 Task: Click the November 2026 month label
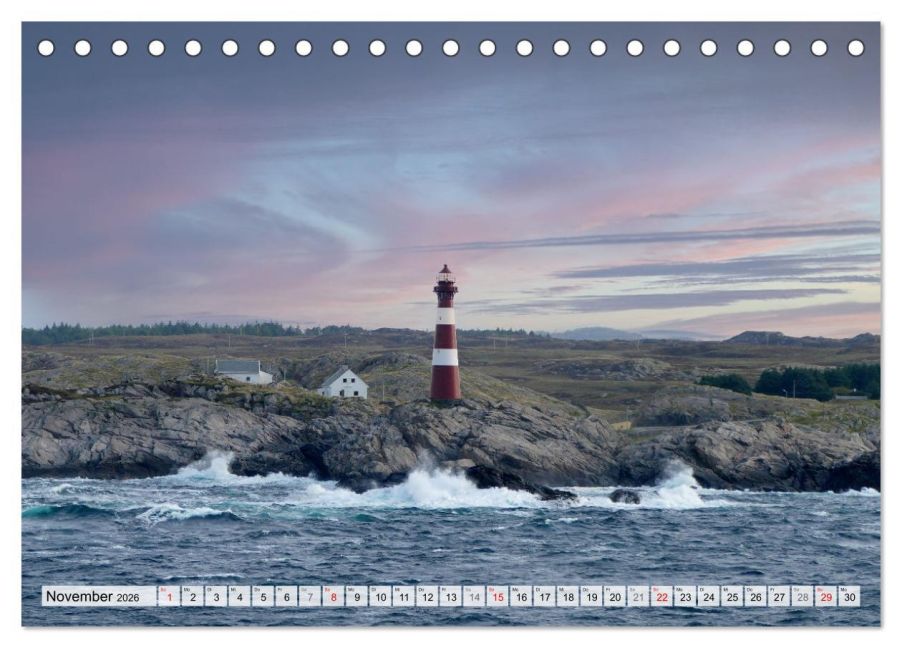point(93,596)
